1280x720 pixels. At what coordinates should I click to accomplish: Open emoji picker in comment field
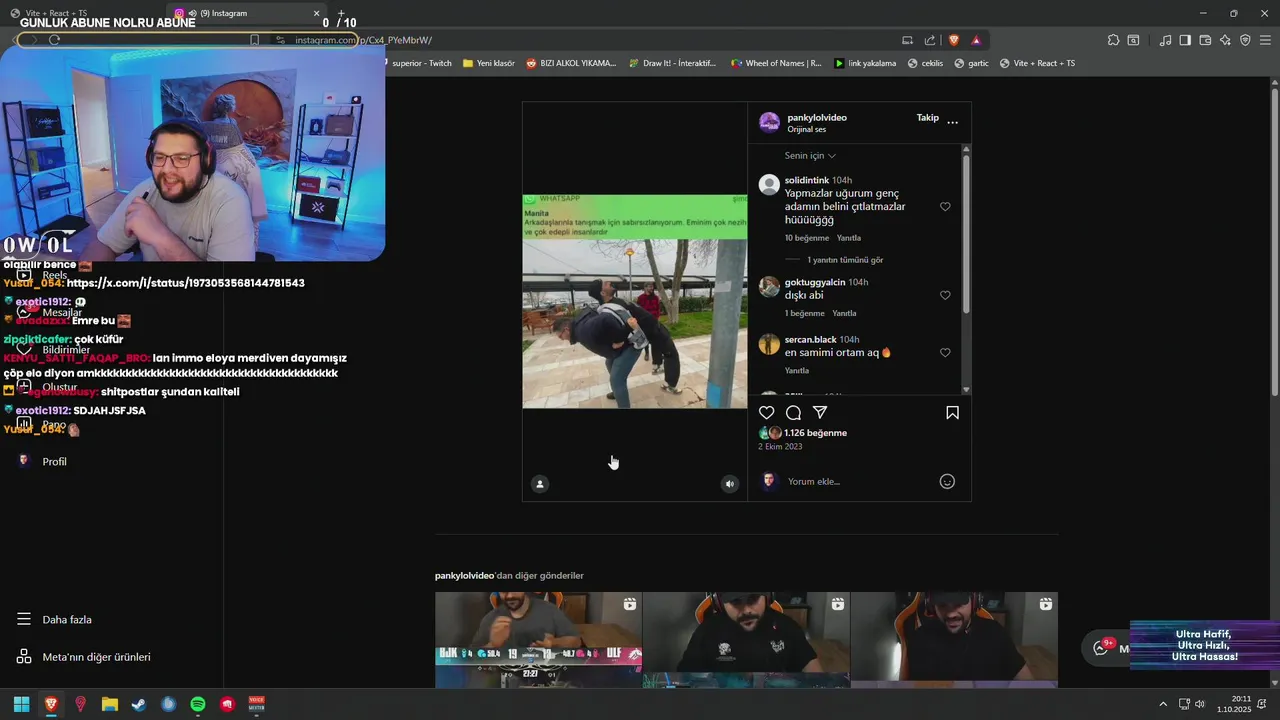click(947, 481)
